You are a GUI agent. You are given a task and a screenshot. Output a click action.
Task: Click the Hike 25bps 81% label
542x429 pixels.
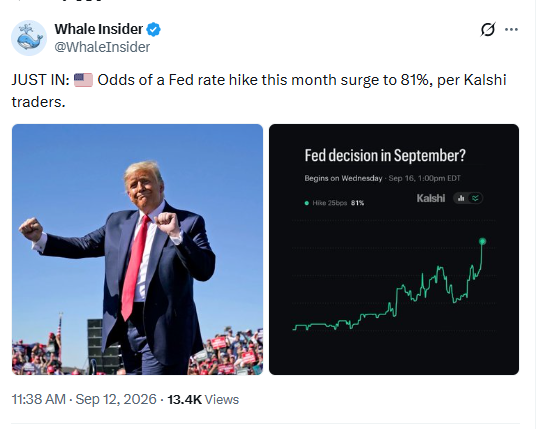pyautogui.click(x=338, y=203)
